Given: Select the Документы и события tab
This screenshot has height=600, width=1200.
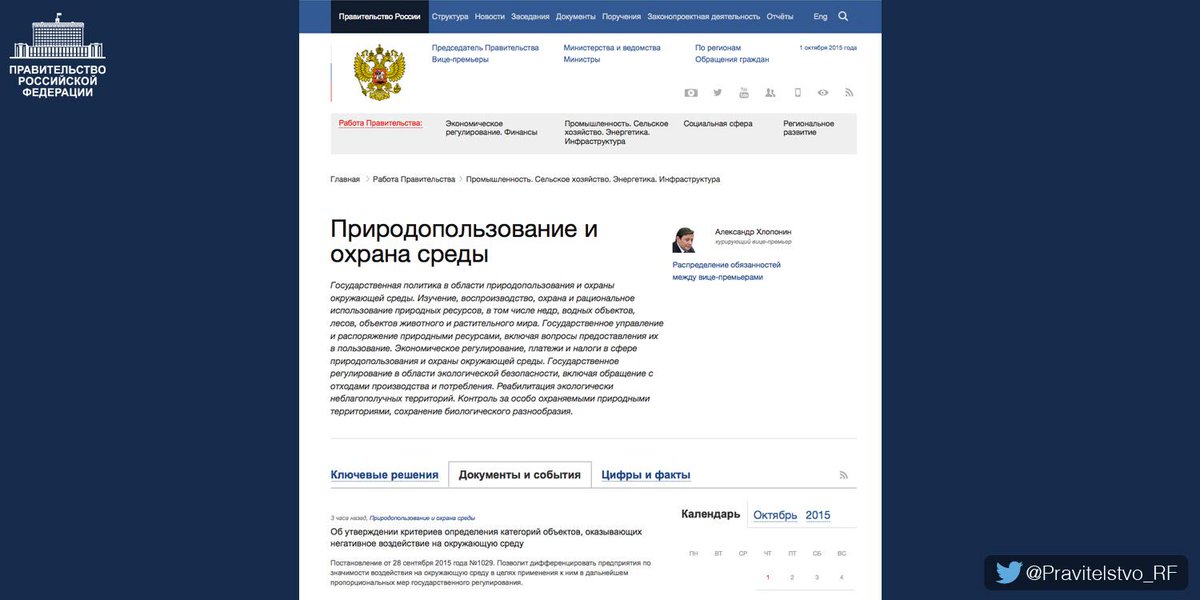Looking at the screenshot, I should click(x=520, y=475).
